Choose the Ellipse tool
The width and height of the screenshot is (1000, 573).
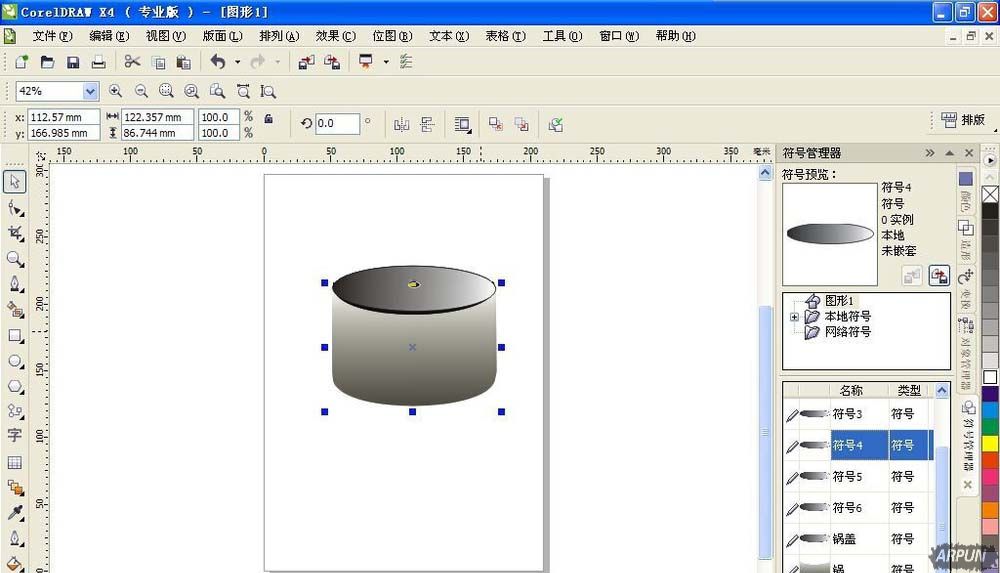tap(15, 361)
